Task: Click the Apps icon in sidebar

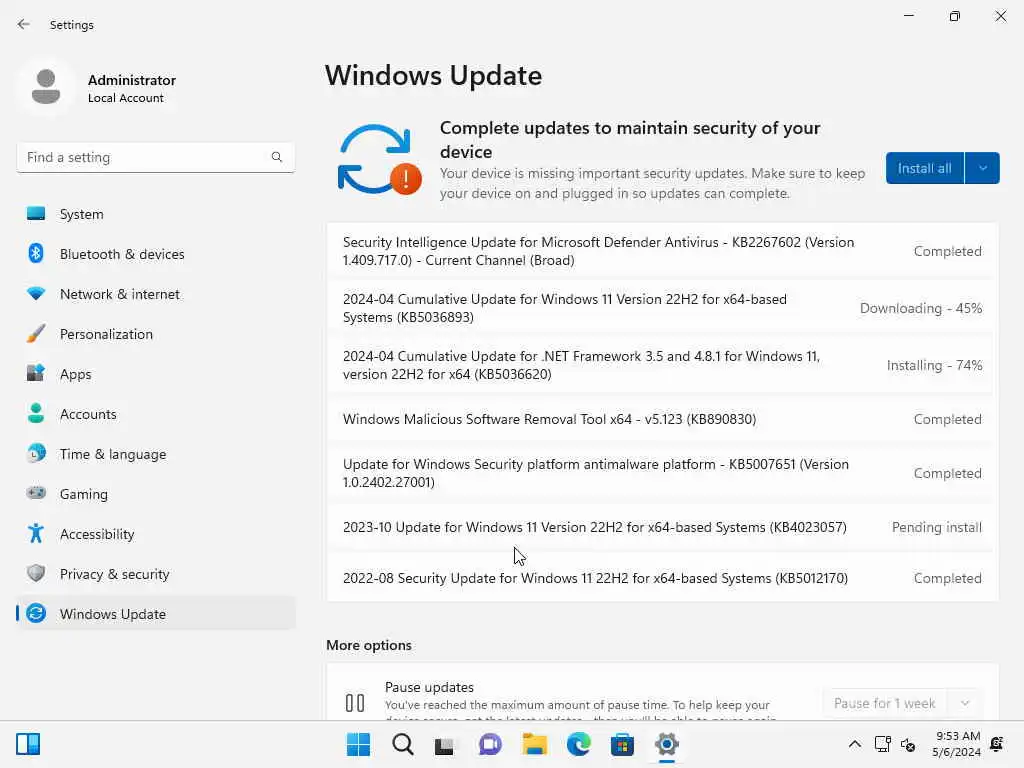Action: pyautogui.click(x=36, y=374)
